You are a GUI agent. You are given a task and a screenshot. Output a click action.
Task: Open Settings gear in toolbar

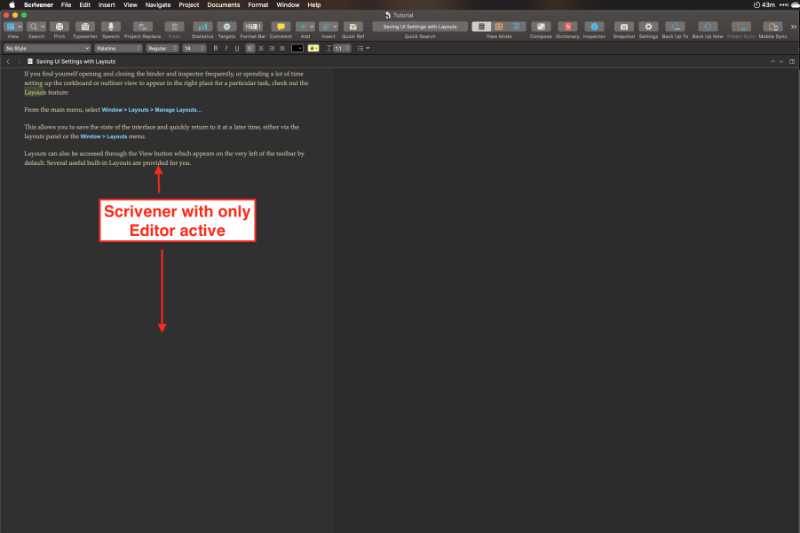click(648, 27)
